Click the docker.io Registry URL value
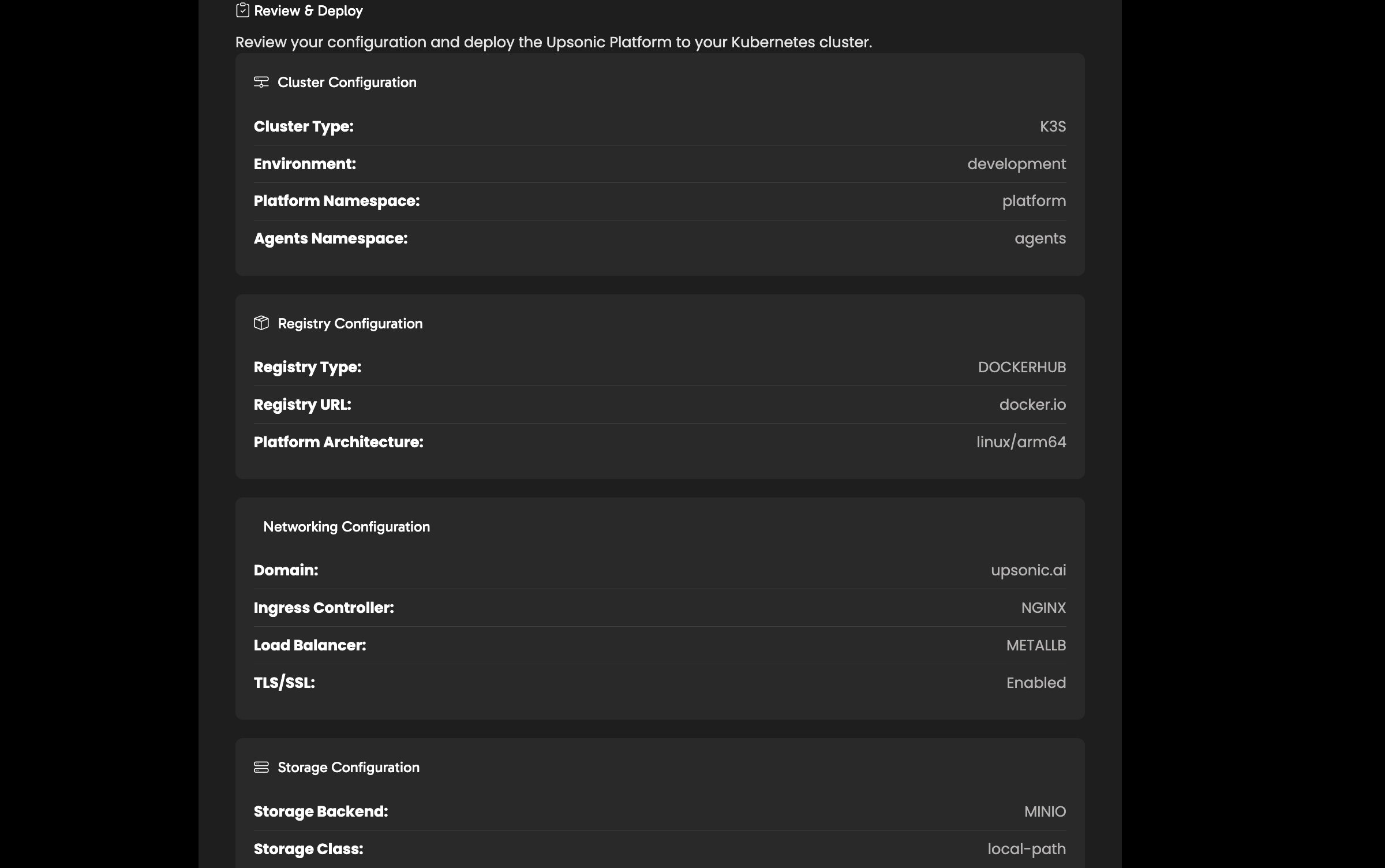The height and width of the screenshot is (868, 1385). pos(1032,405)
